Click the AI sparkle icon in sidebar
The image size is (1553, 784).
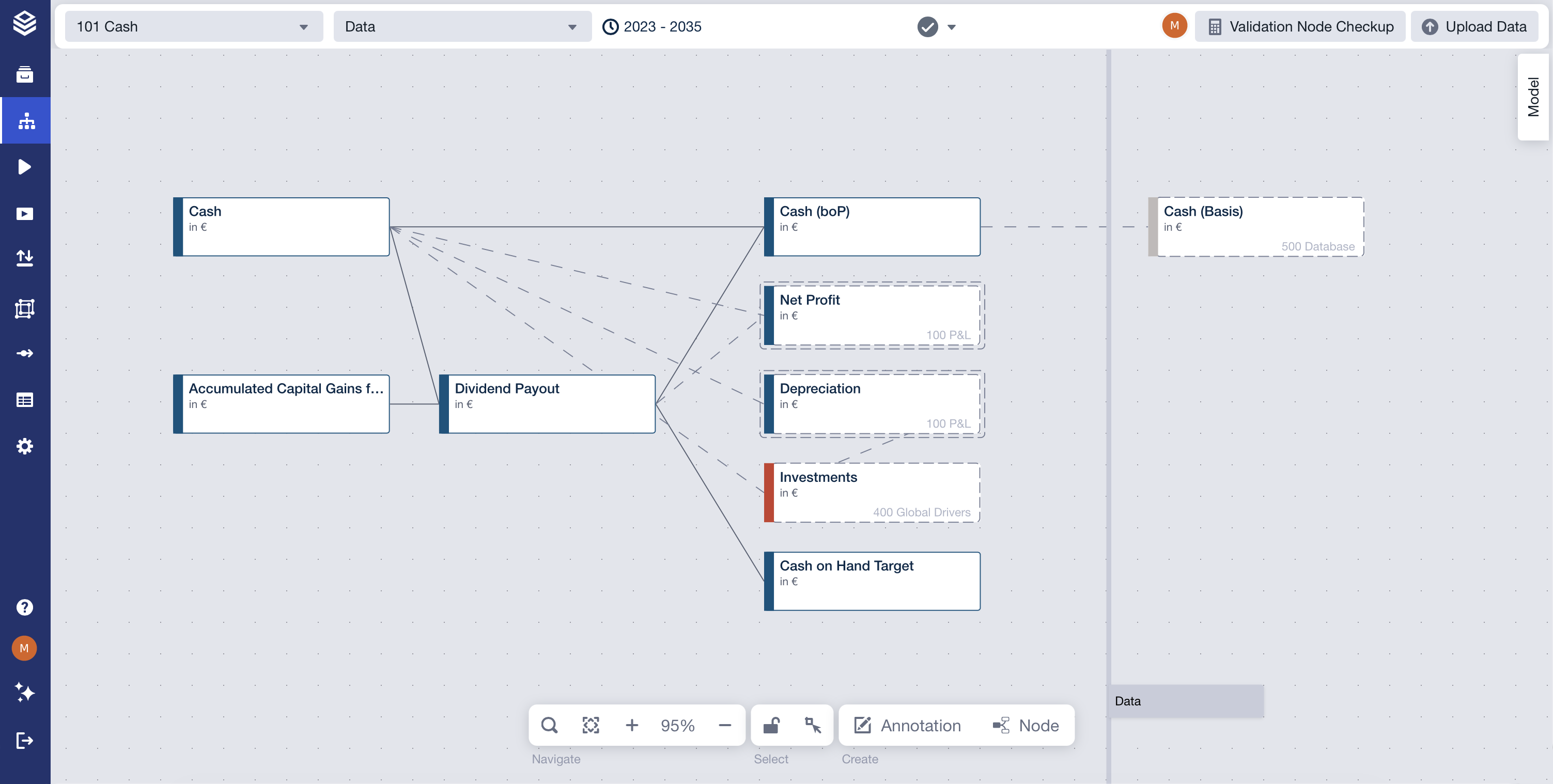25,693
